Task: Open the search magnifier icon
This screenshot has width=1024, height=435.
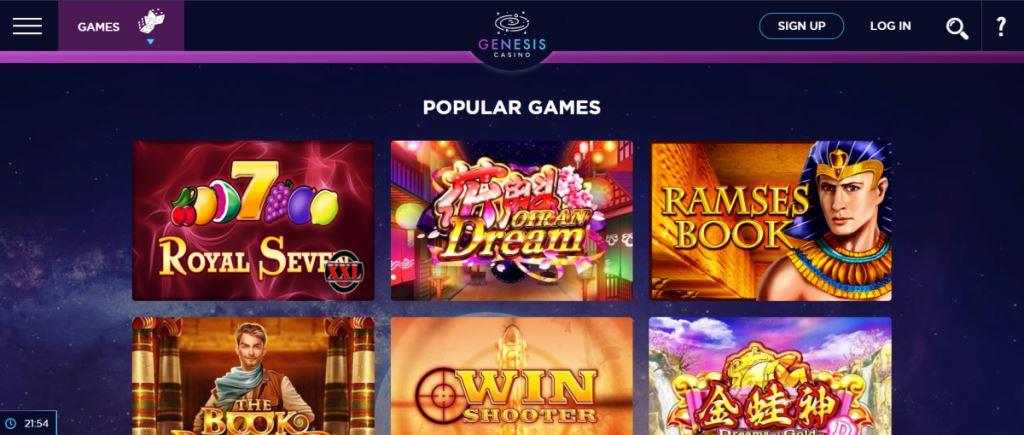Action: pyautogui.click(x=957, y=27)
